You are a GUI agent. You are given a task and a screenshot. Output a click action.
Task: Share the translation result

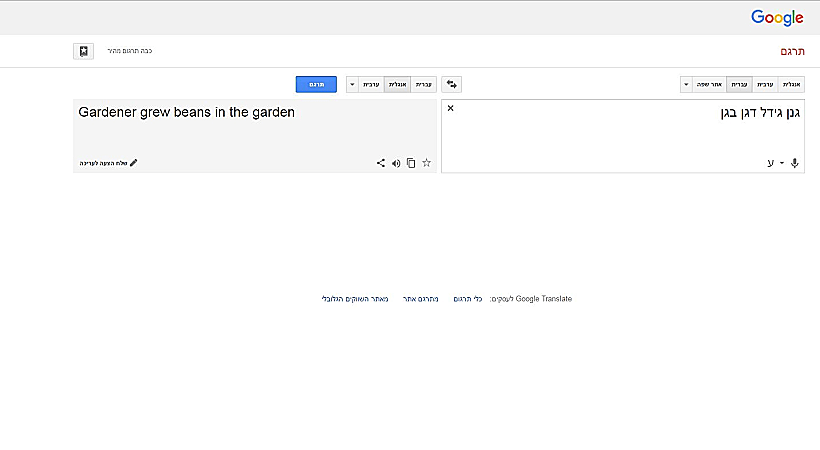click(381, 163)
